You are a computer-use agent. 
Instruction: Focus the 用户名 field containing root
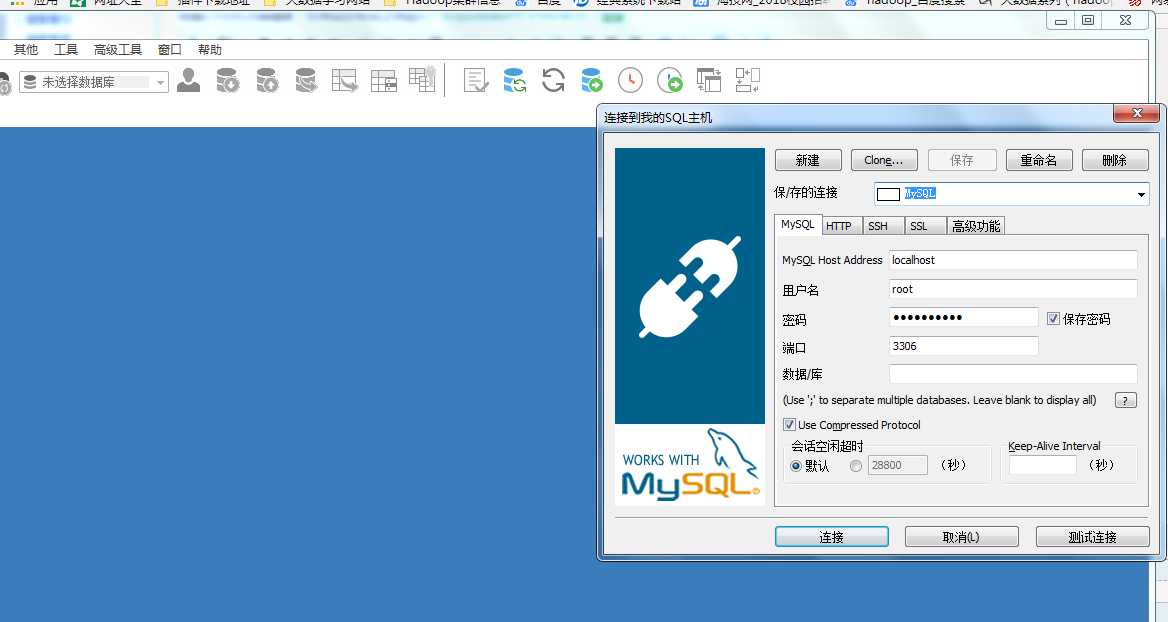pos(1013,289)
